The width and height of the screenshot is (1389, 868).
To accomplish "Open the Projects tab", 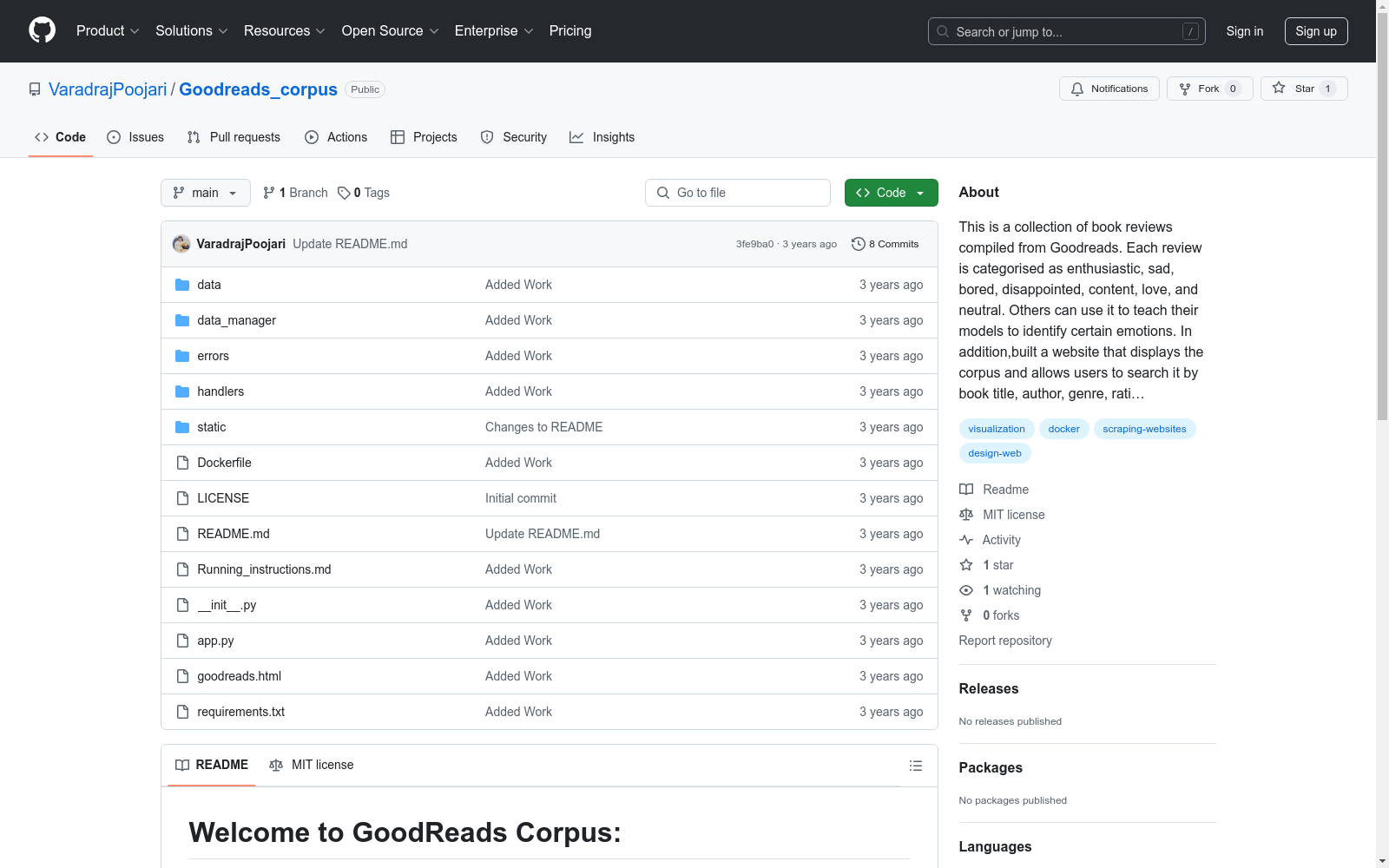I will pos(424,137).
